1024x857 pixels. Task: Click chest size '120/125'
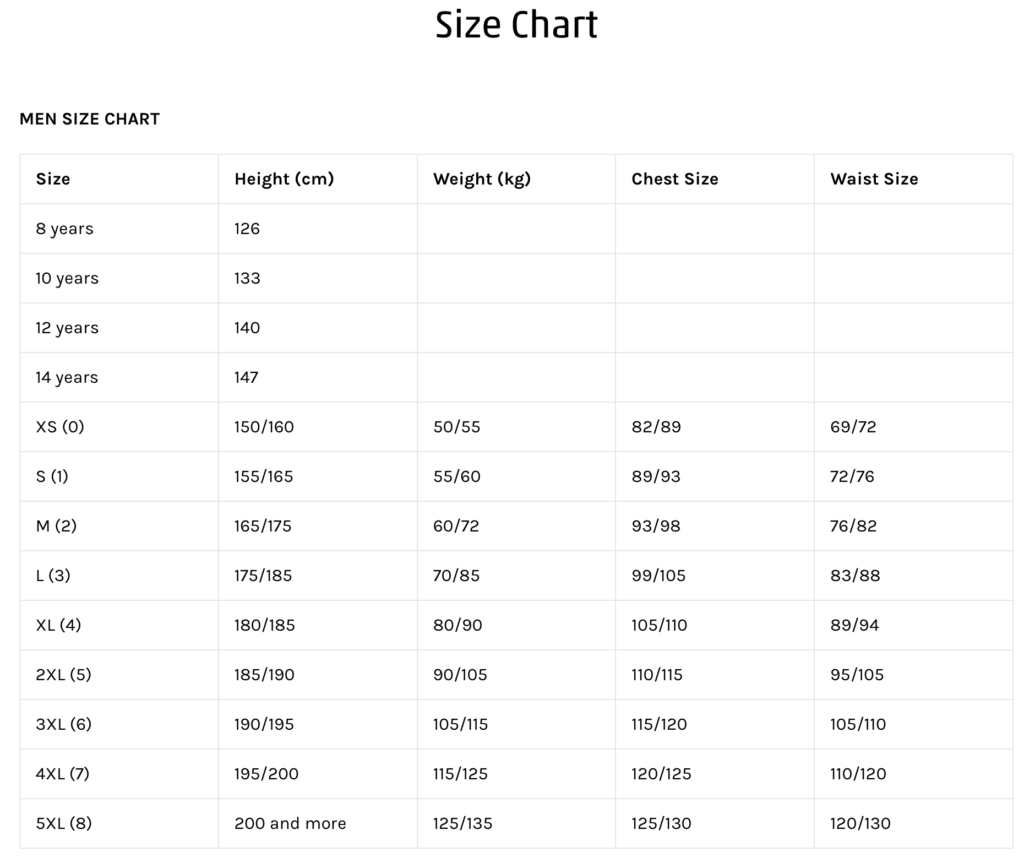(x=661, y=775)
